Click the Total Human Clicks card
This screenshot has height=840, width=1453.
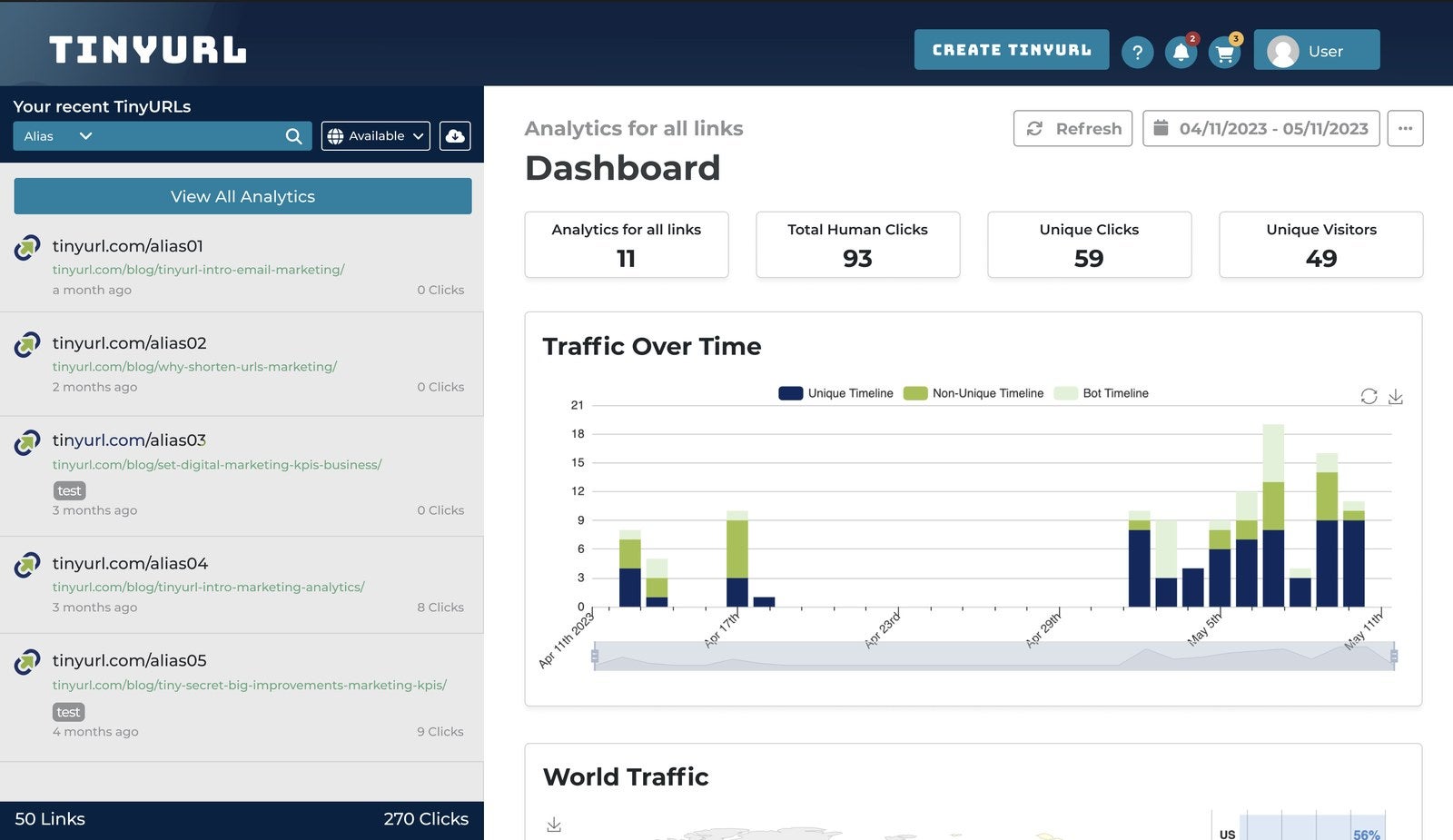[x=858, y=245]
